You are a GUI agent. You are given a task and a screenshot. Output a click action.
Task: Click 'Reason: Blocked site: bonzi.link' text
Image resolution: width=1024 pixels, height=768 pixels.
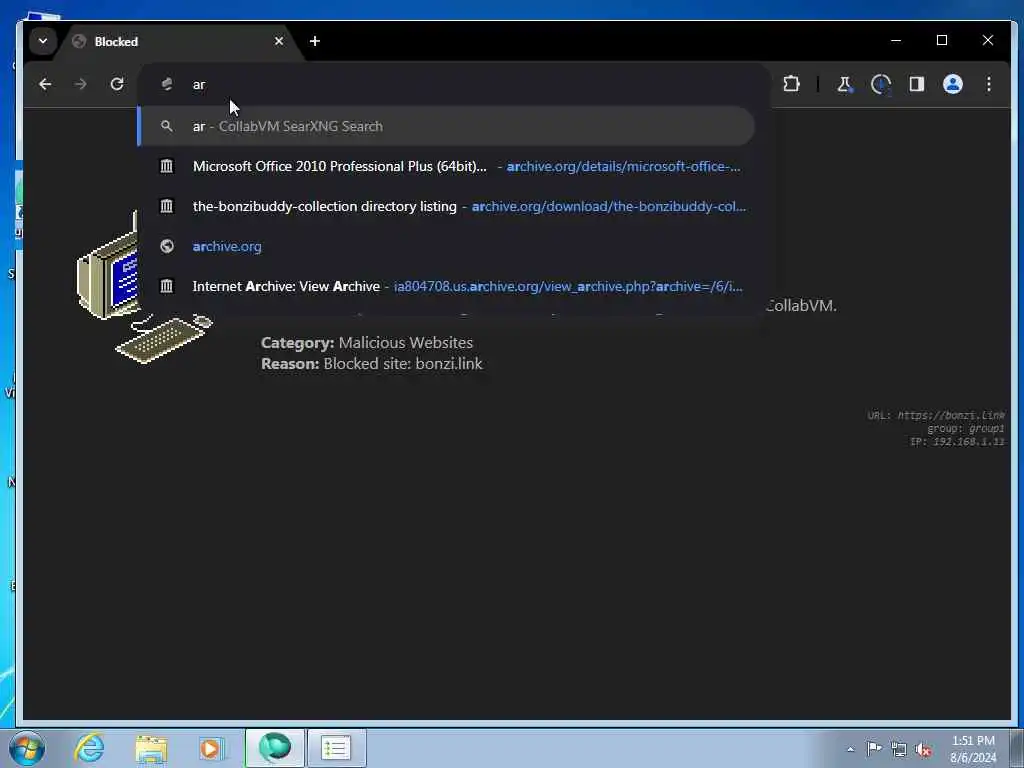(372, 364)
